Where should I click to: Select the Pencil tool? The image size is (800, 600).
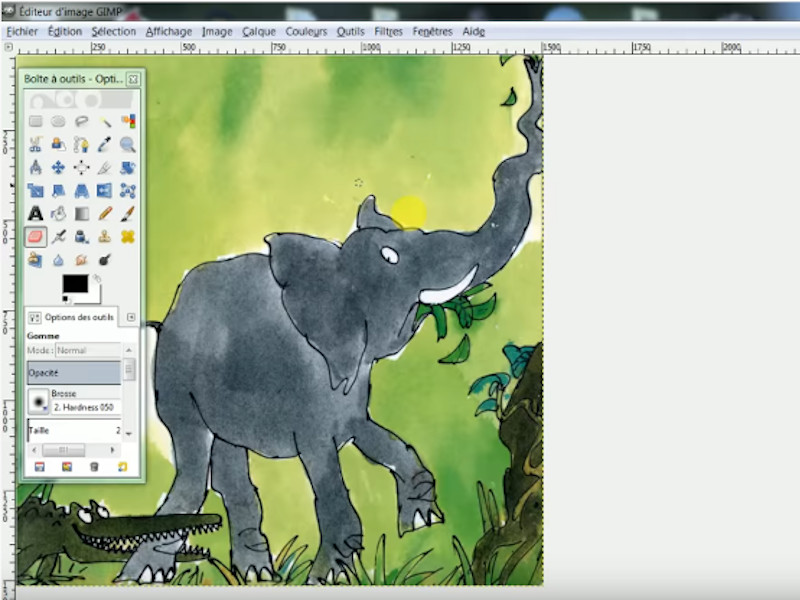point(105,214)
